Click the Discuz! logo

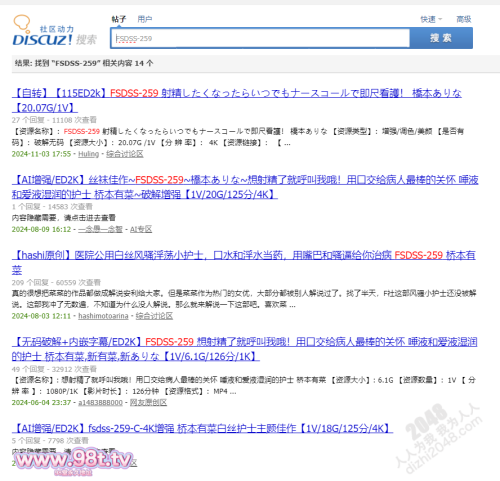point(55,31)
